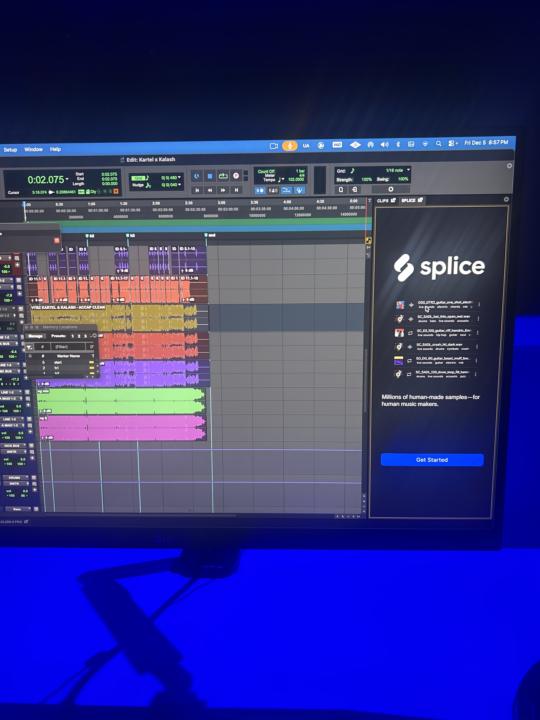The image size is (540, 720).
Task: Switch to the Clips tab
Action: point(386,200)
